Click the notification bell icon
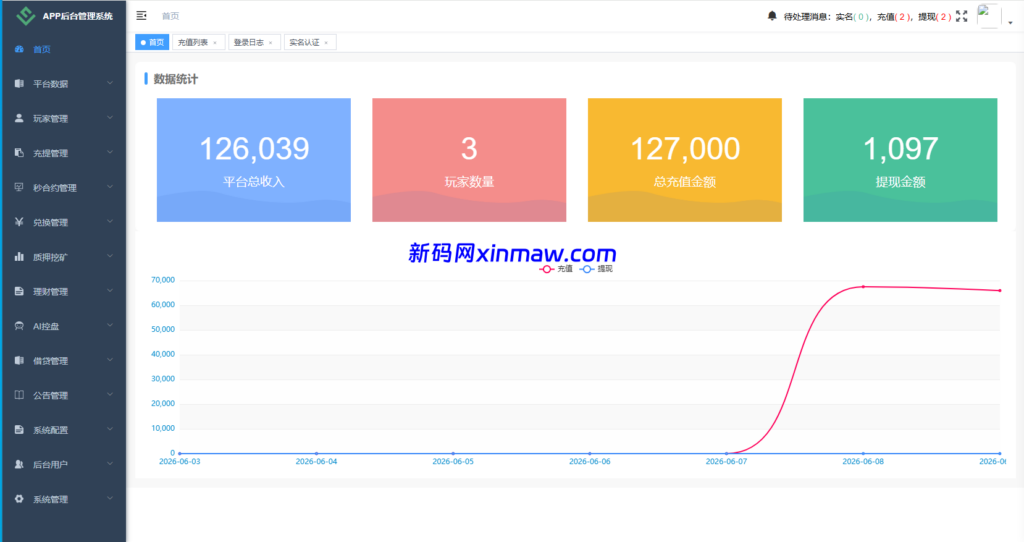 (772, 16)
